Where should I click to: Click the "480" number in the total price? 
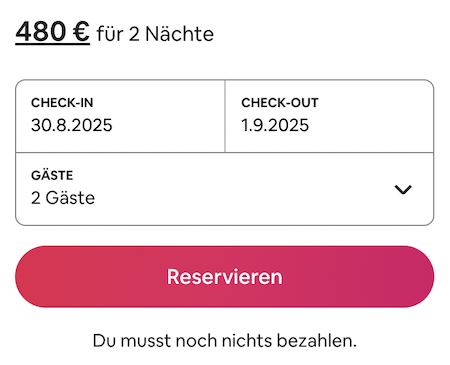41,31
